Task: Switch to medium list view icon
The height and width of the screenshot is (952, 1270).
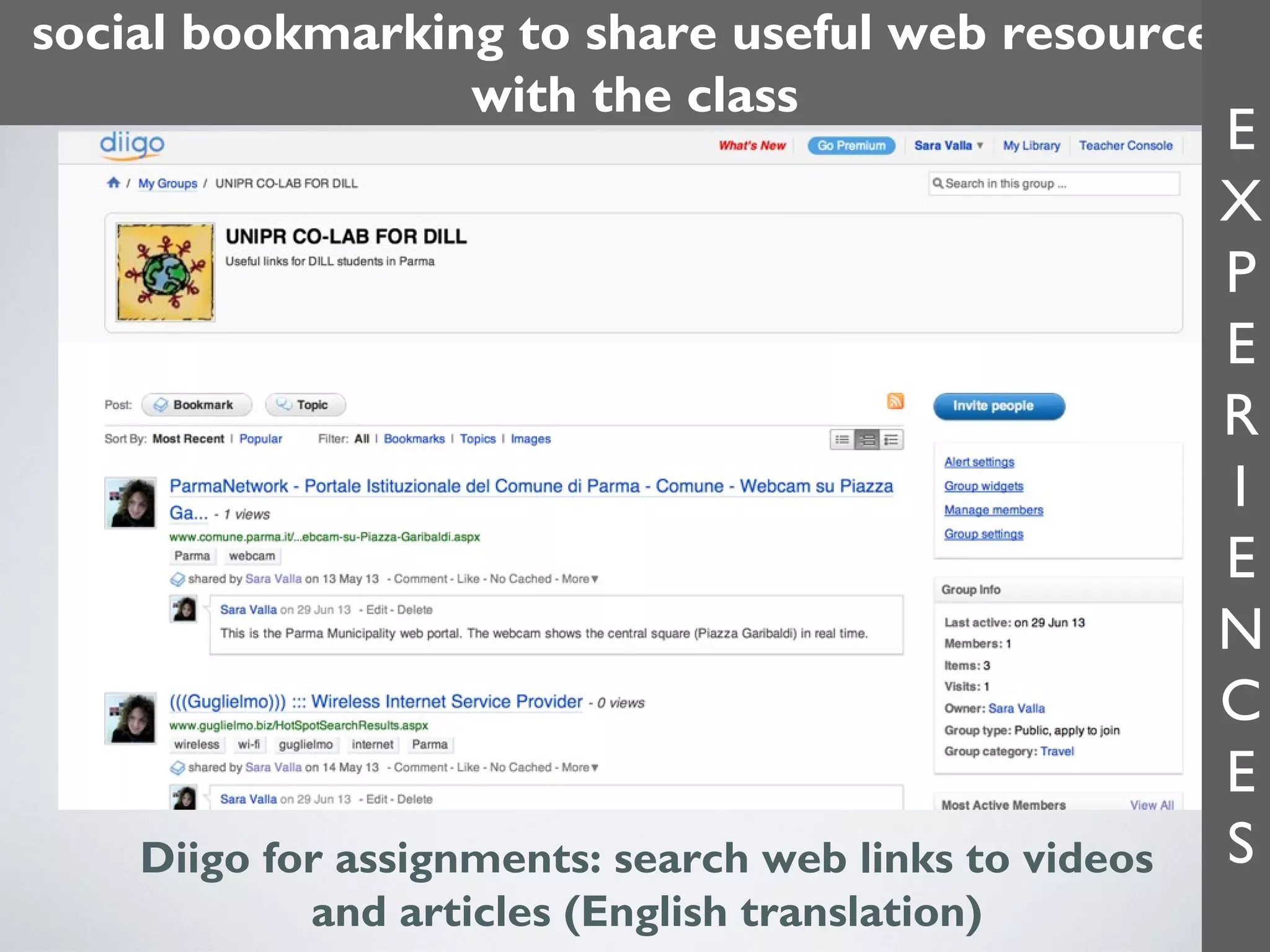Action: point(867,439)
